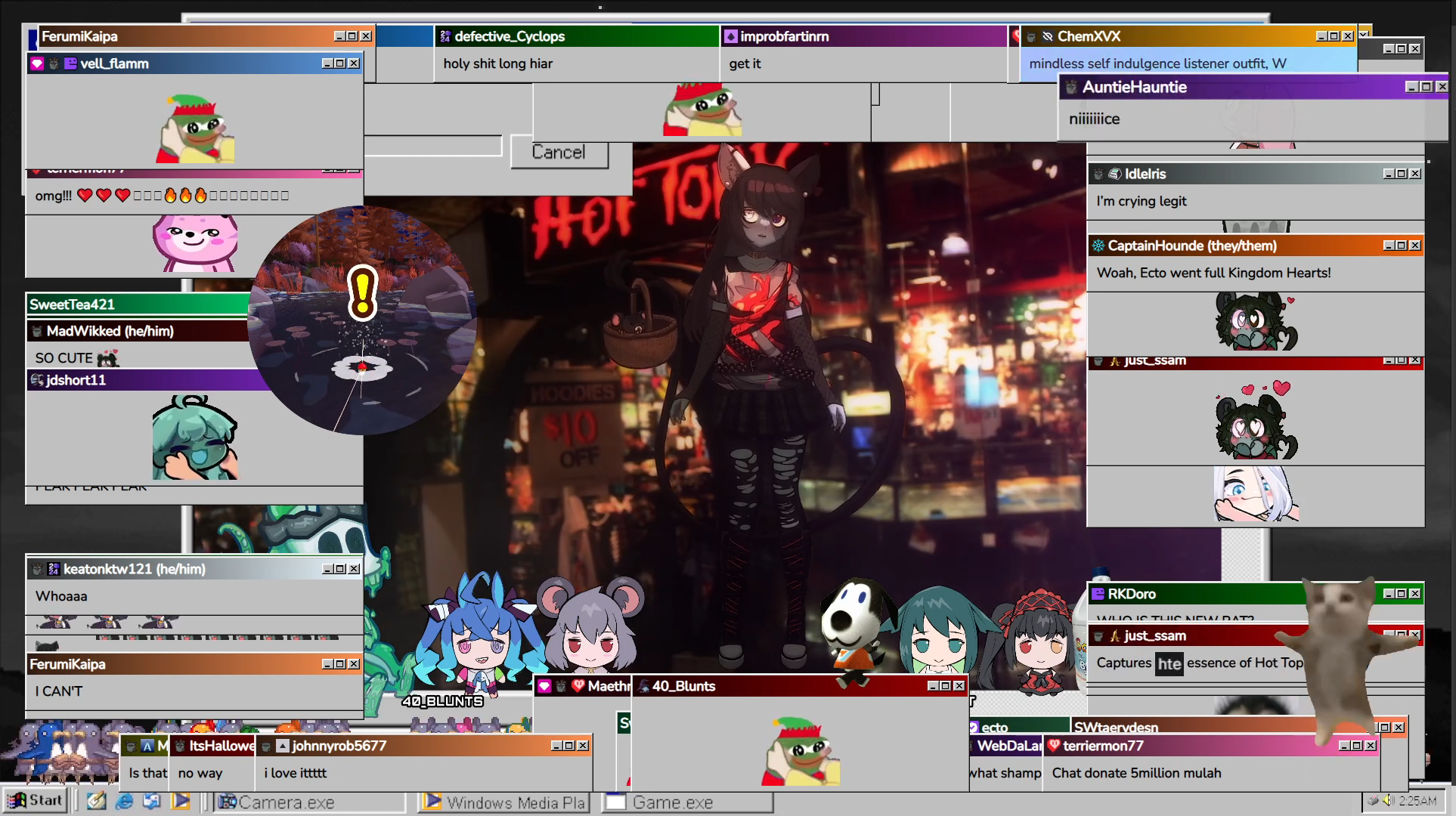Click the yellow exclamation mark in minimap

click(x=362, y=292)
